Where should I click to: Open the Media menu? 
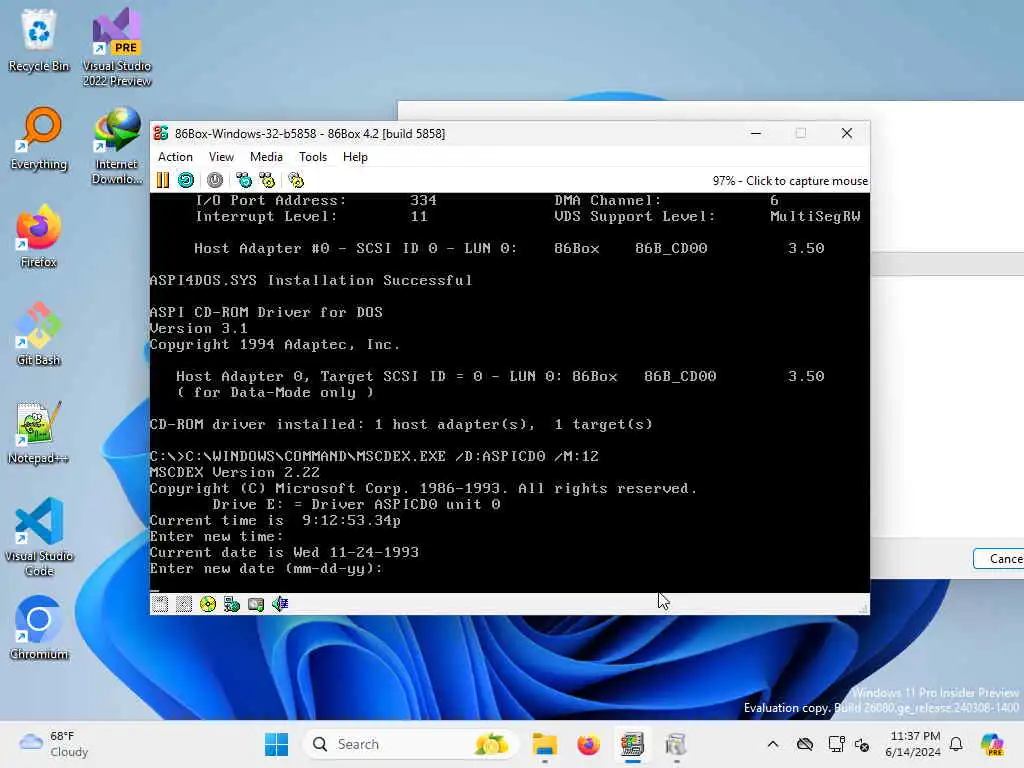click(266, 157)
